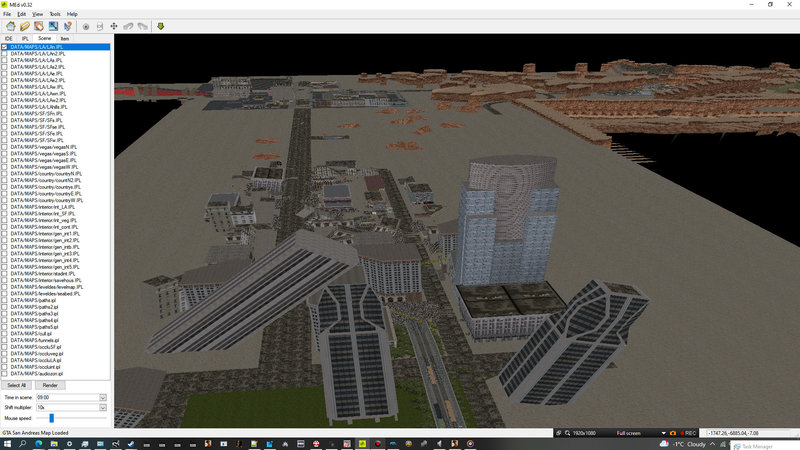Check the DATA/MAPS/LA/LAn2.IPL checkbox

(5, 54)
